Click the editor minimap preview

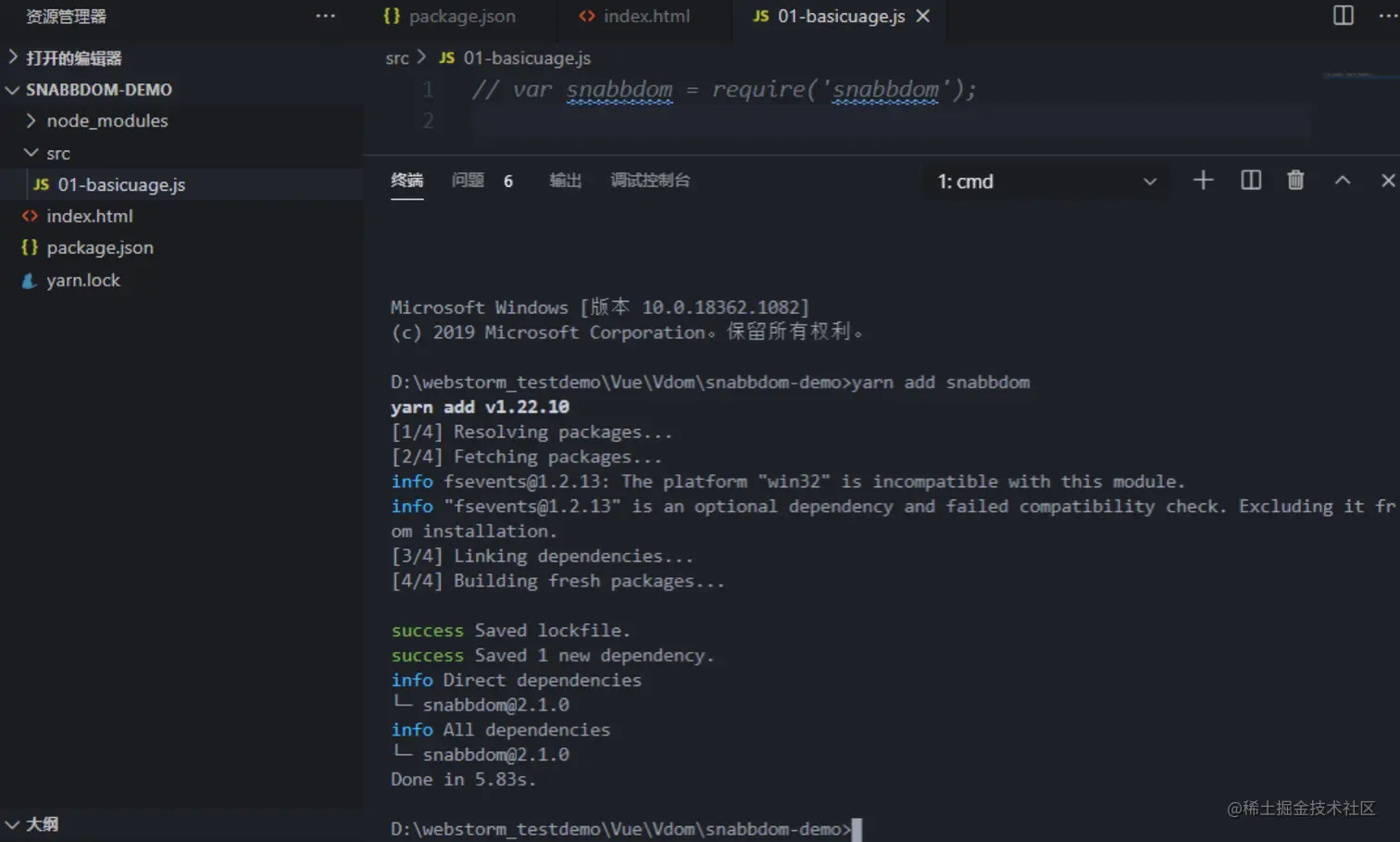pyautogui.click(x=1359, y=76)
